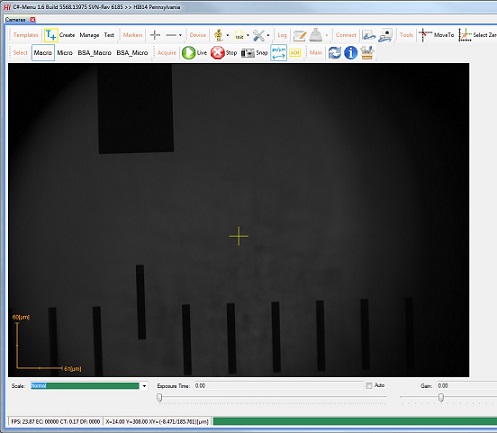The height and width of the screenshot is (433, 497).
Task: Close the Cameras tab with red X
Action: tap(33, 20)
